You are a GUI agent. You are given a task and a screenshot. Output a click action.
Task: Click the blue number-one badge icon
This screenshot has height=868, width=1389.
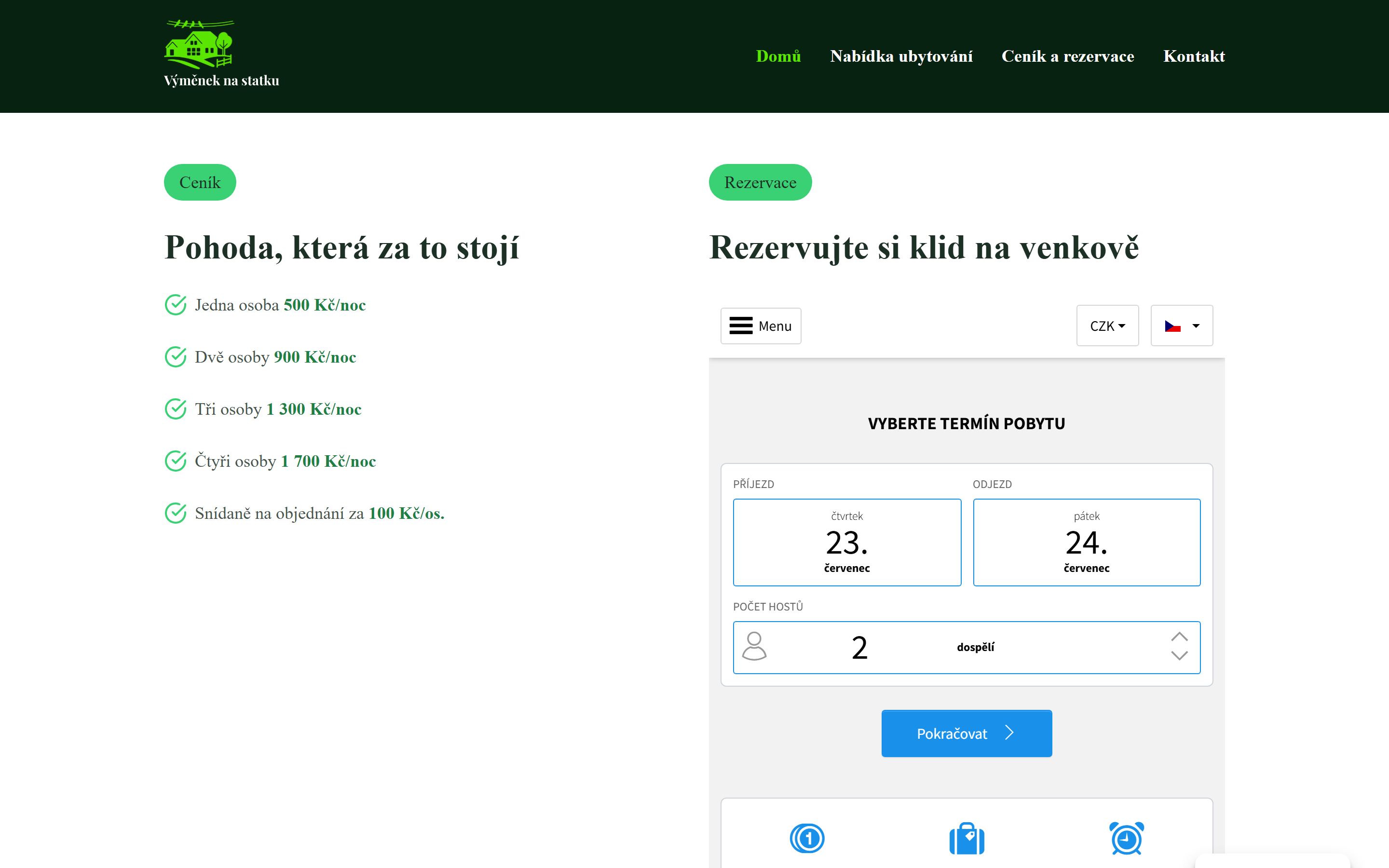pos(807,839)
